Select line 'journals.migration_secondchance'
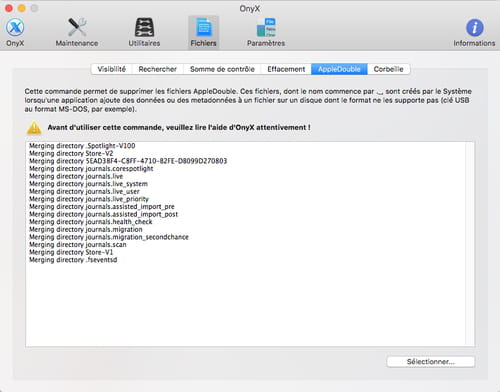Viewport: 500px width, 392px height. [109, 237]
